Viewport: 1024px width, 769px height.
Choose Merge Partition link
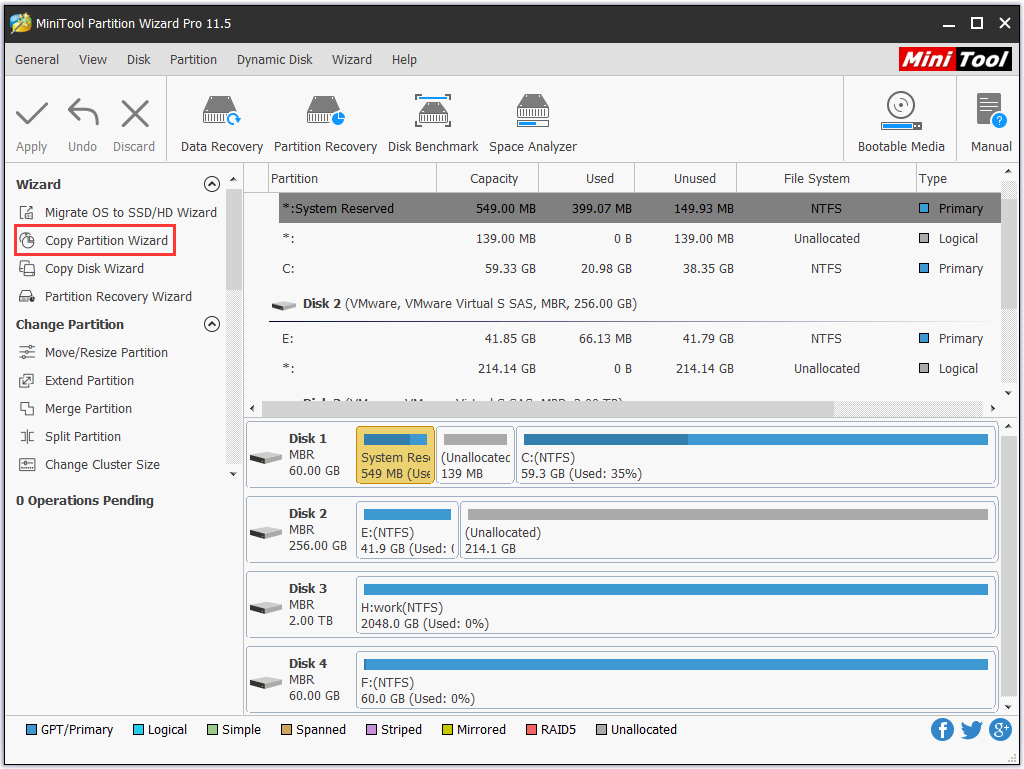[88, 409]
